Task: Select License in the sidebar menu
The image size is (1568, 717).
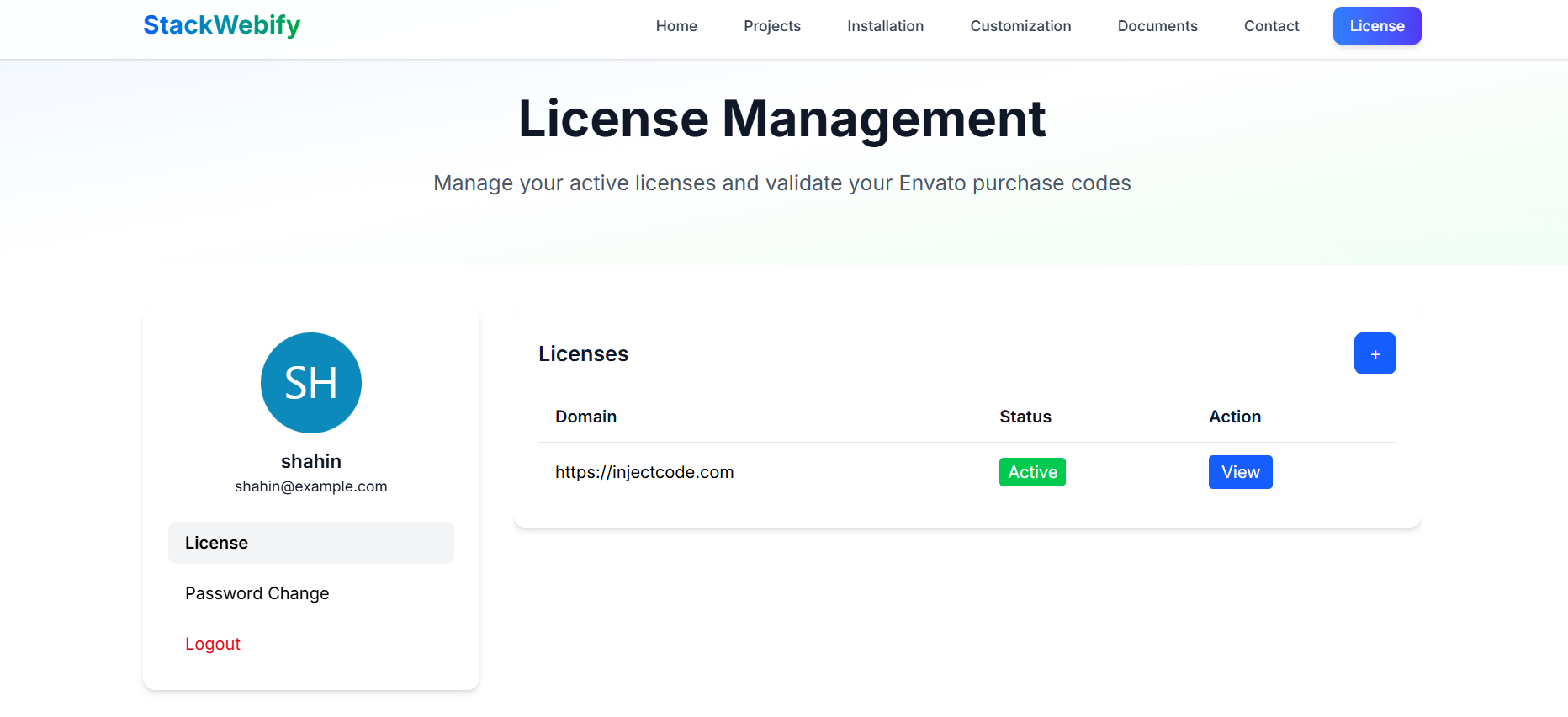Action: [310, 543]
